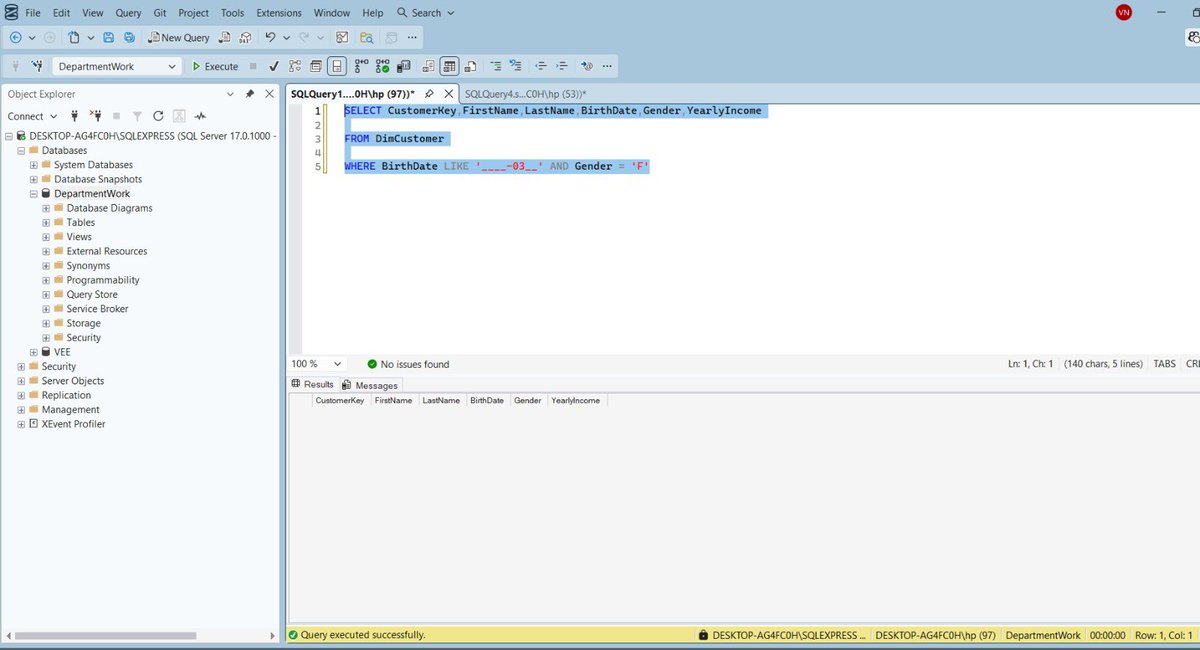Toggle Results to Grid icon
Screen dimensions: 1200x650
(x=450, y=67)
